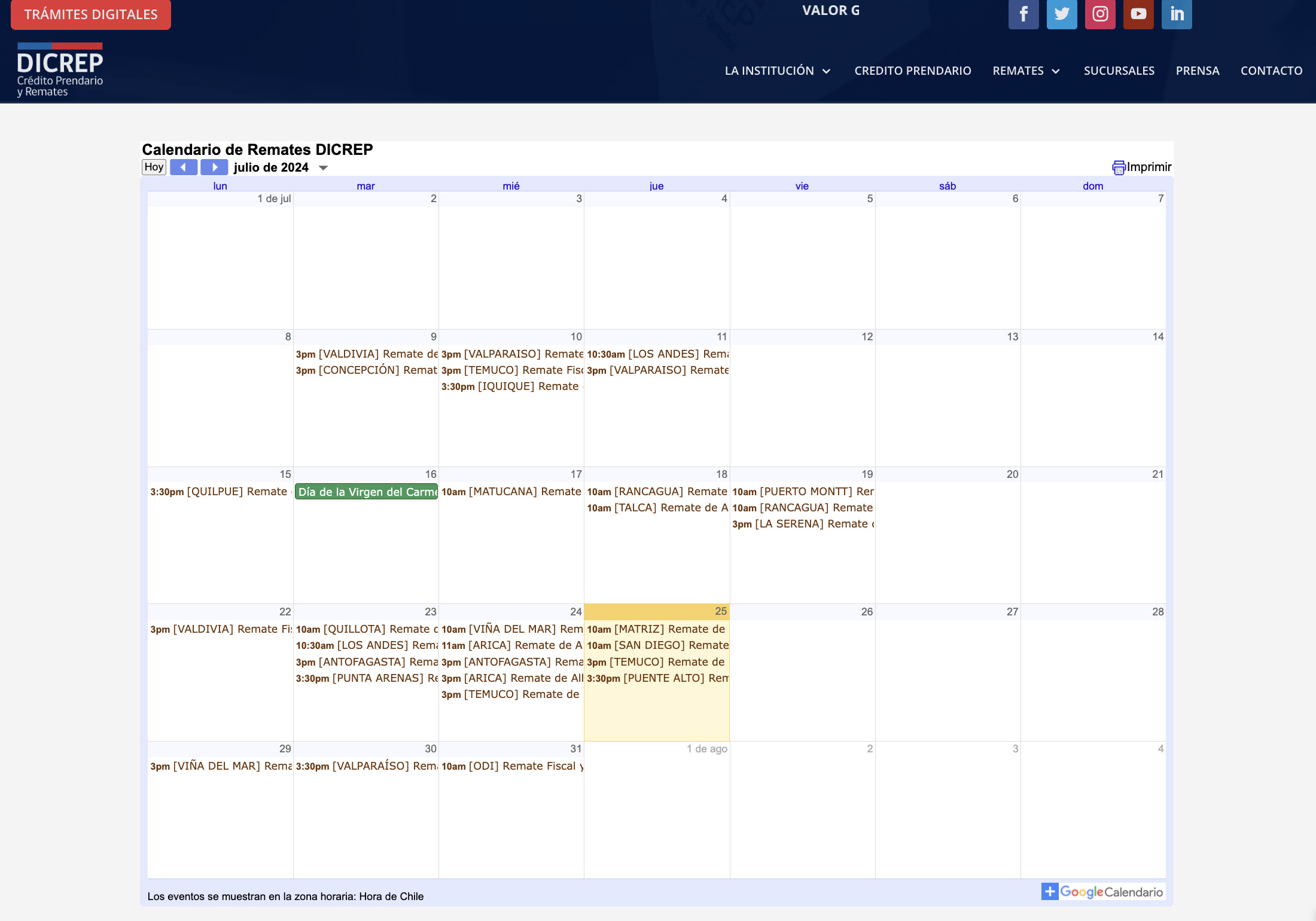
Task: Click the Imprimir printer icon
Action: coord(1119,167)
